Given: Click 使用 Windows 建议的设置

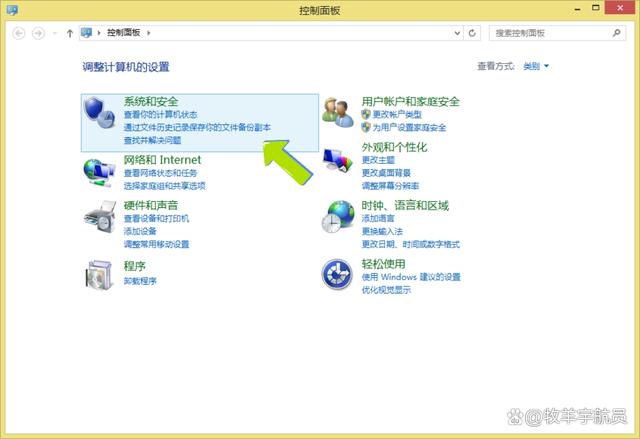Looking at the screenshot, I should (411, 277).
